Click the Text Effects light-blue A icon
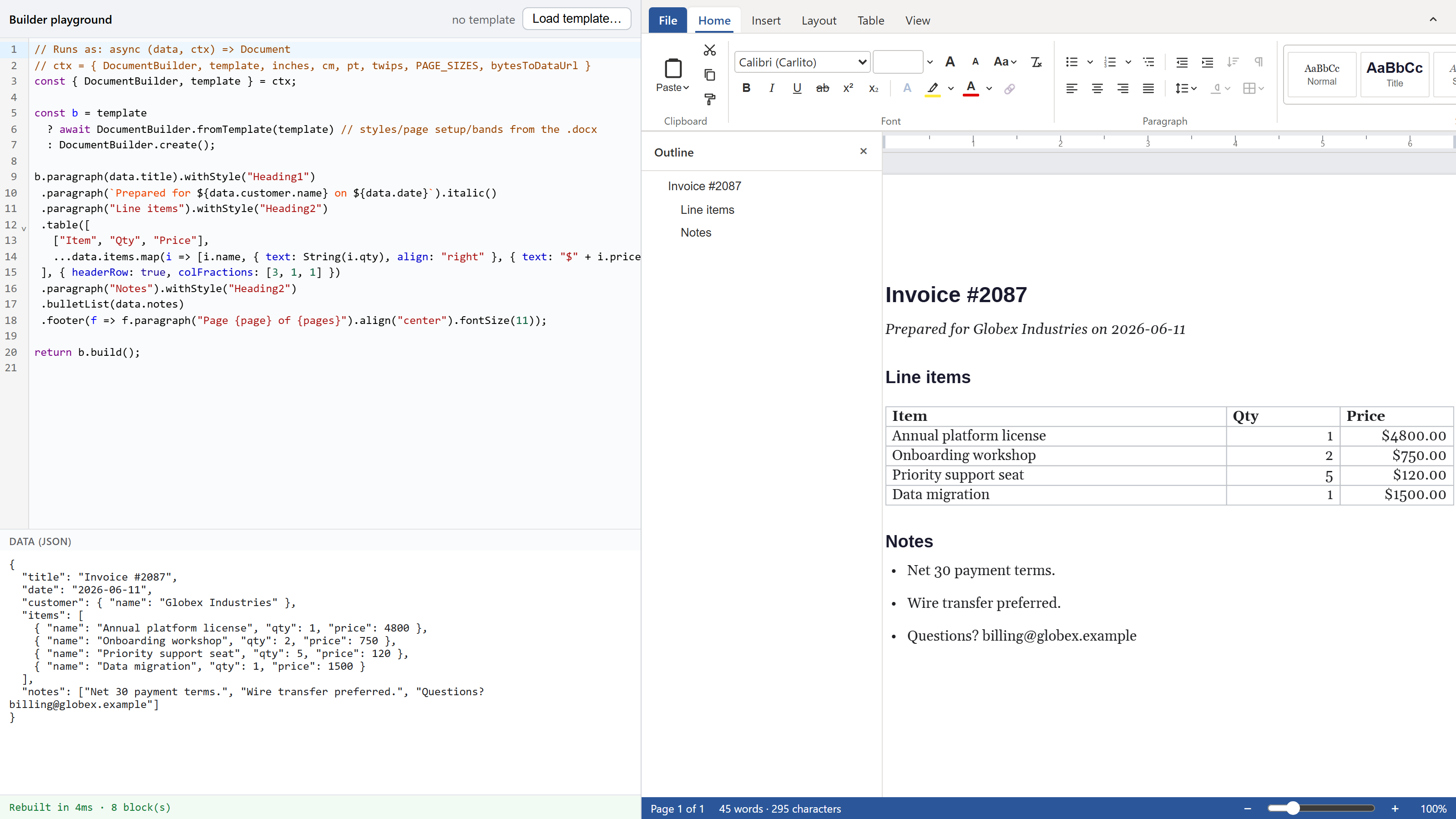 point(907,88)
